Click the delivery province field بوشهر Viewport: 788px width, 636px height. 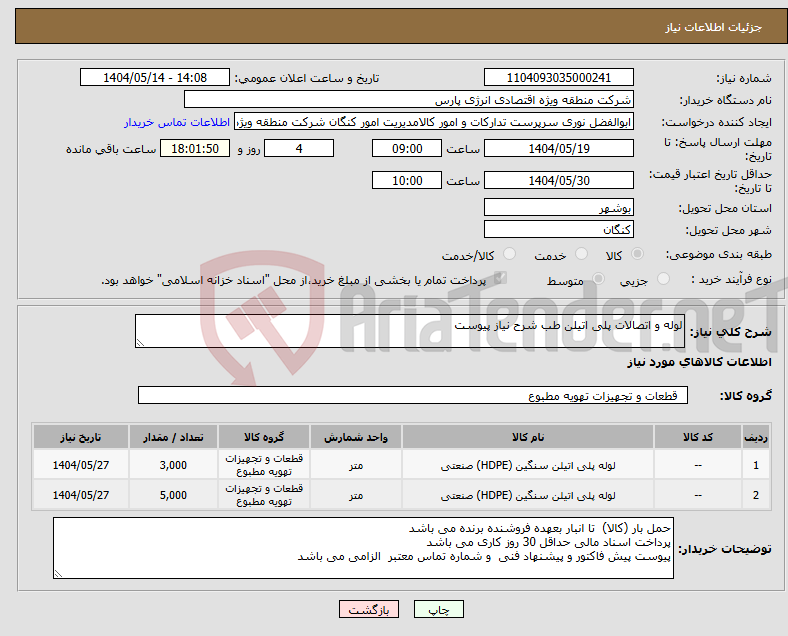558,207
